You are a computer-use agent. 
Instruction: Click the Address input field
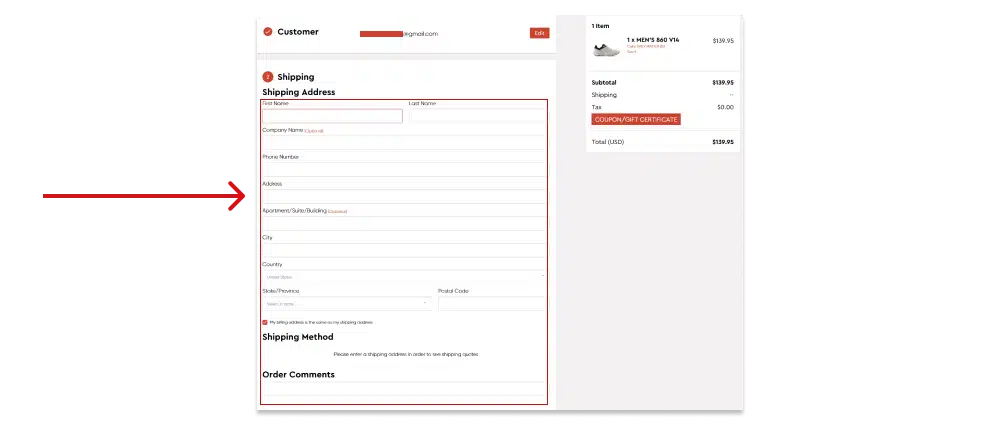[404, 196]
